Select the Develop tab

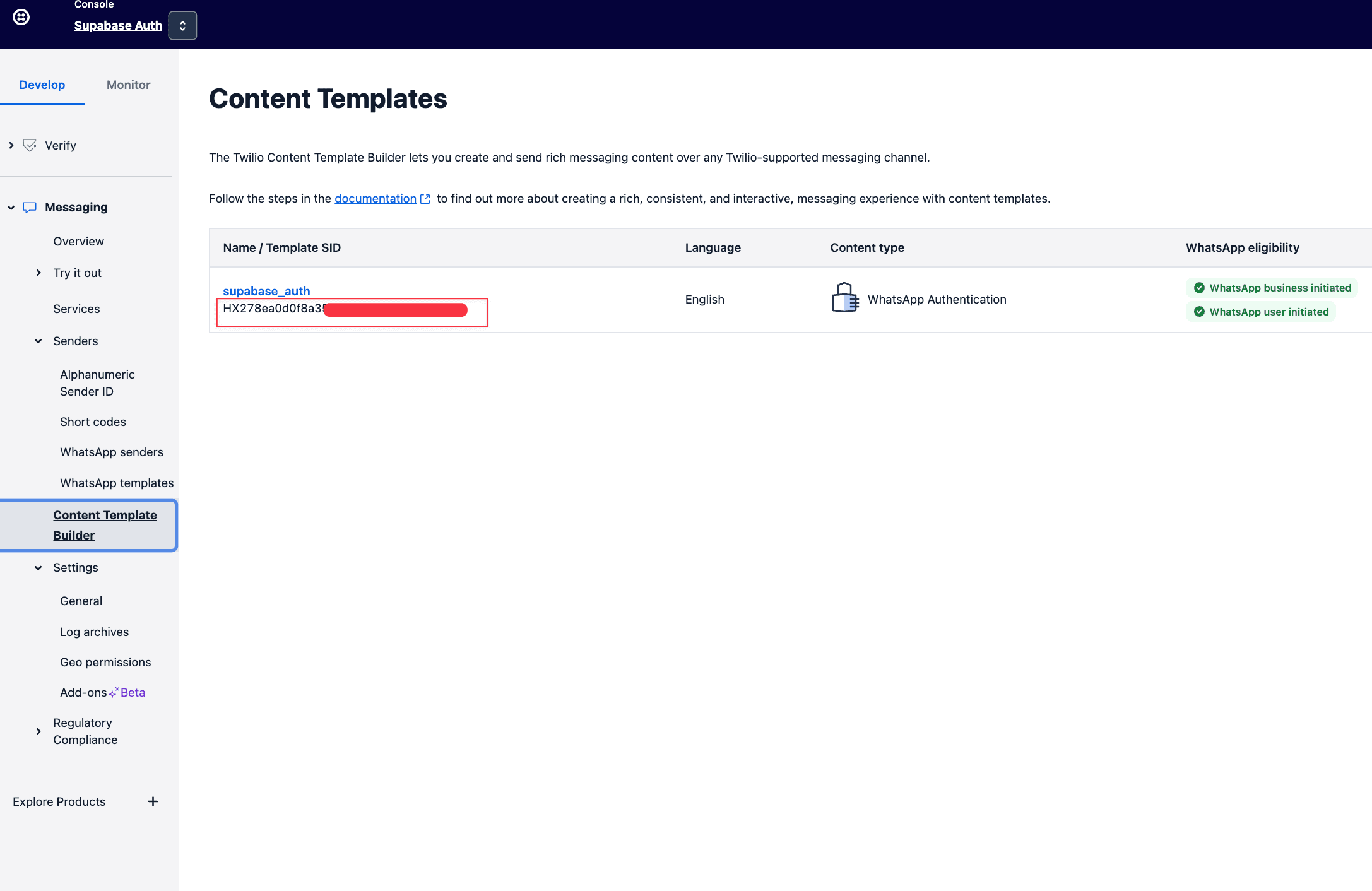pyautogui.click(x=42, y=85)
